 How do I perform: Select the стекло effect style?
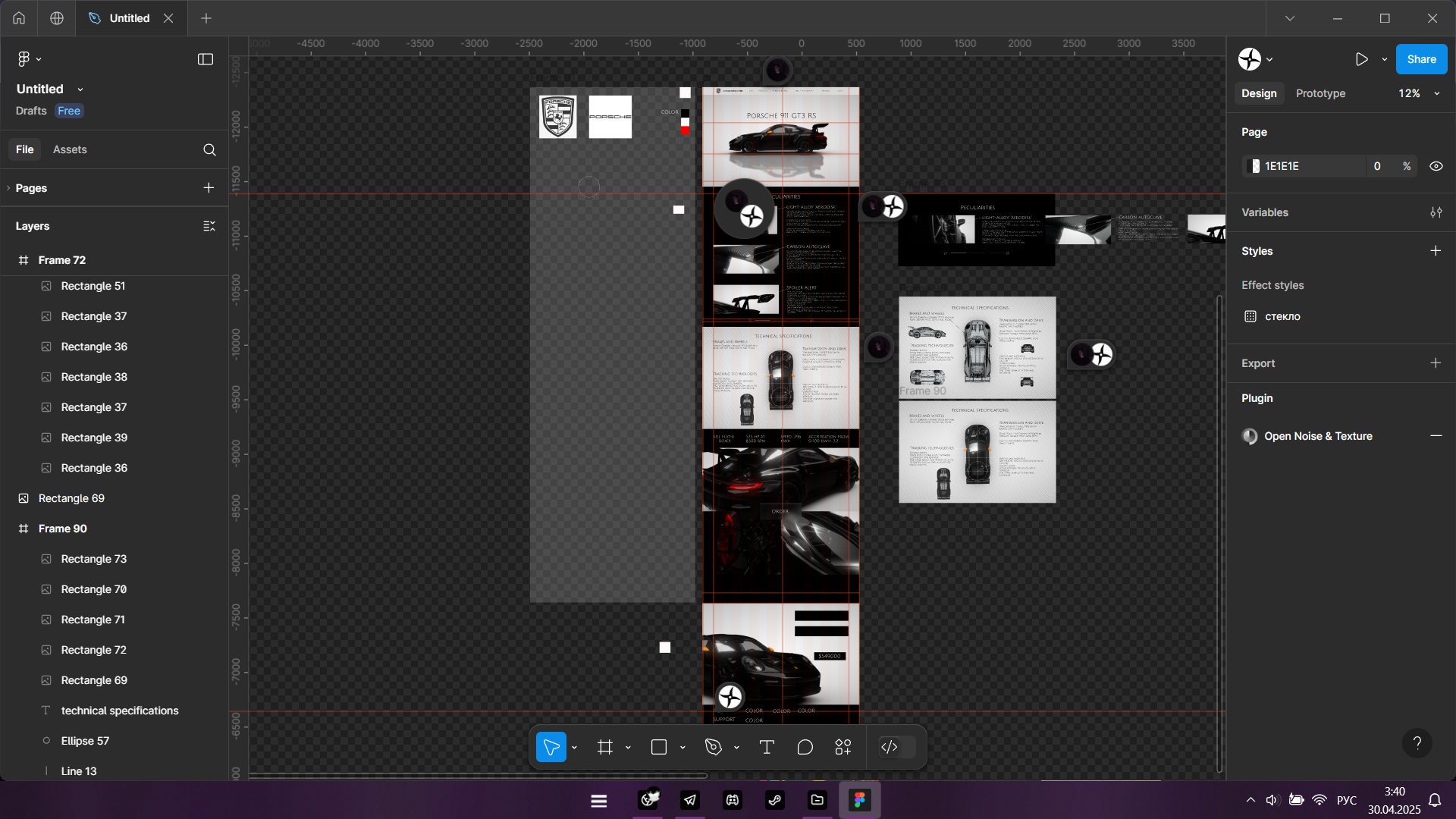tap(1282, 316)
